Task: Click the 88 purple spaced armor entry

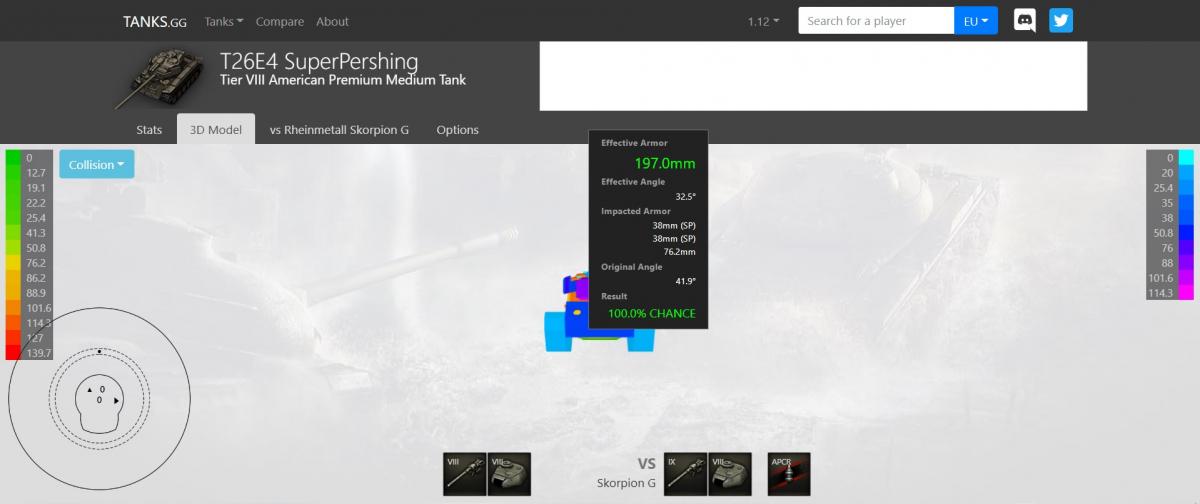Action: [1170, 262]
